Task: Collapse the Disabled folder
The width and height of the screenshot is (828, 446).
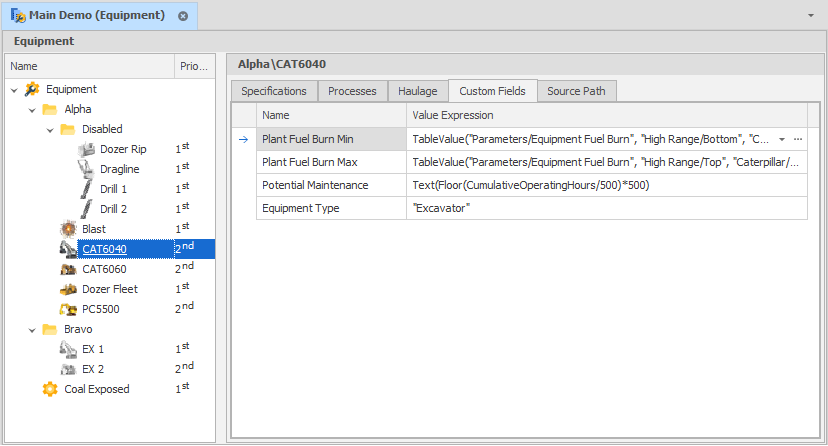Action: 50,130
